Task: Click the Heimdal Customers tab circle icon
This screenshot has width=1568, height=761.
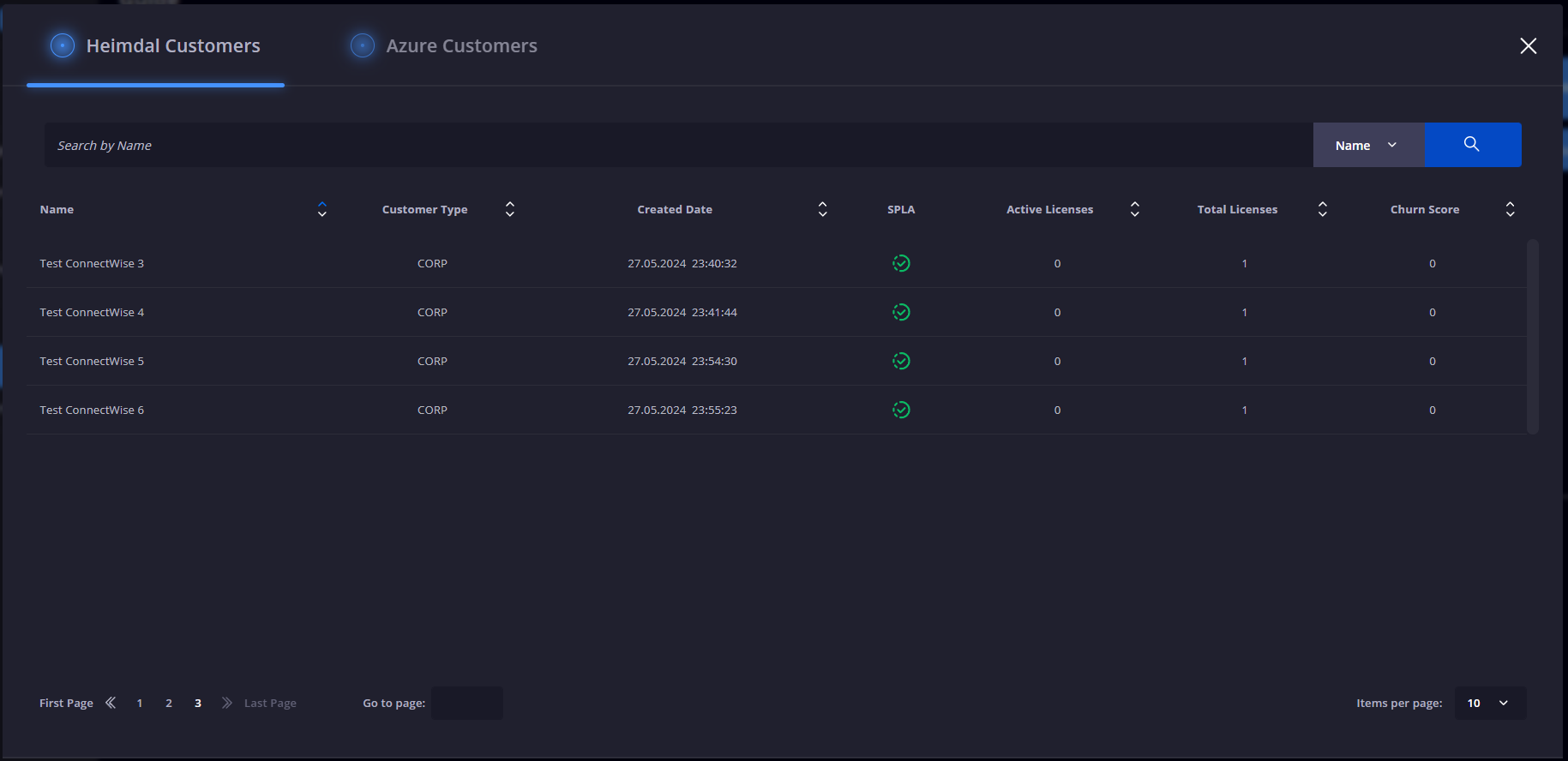Action: pos(63,45)
